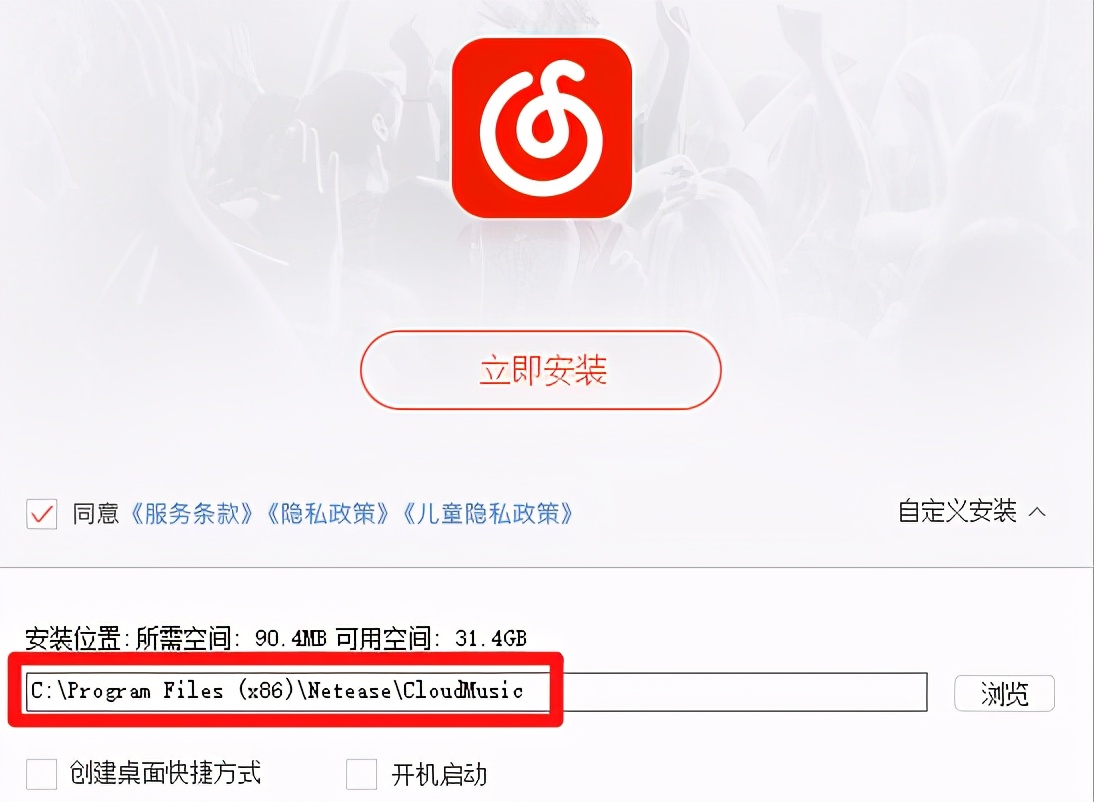Screen dimensions: 1094x802
Task: Open the 《隐私政策》 link
Action: coord(328,514)
